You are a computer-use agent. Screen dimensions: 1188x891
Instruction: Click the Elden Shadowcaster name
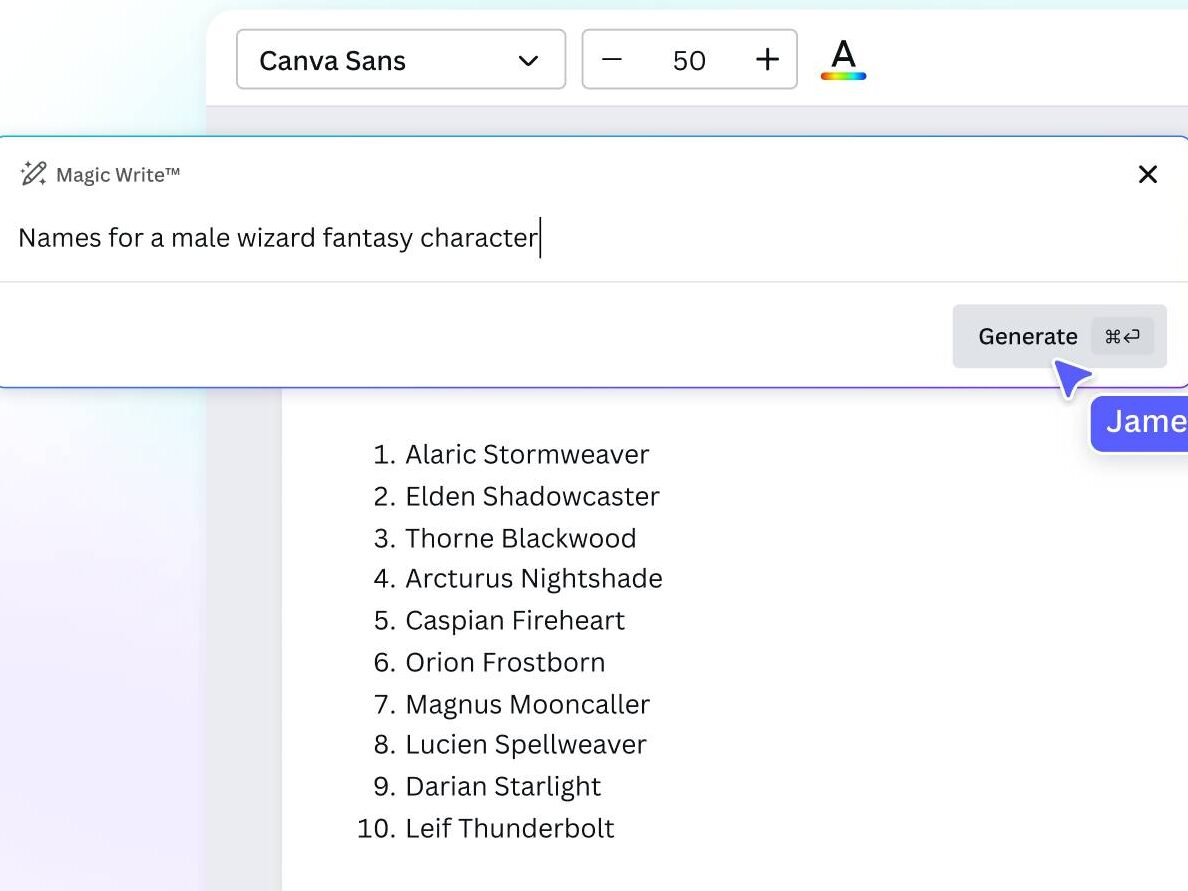pos(532,496)
